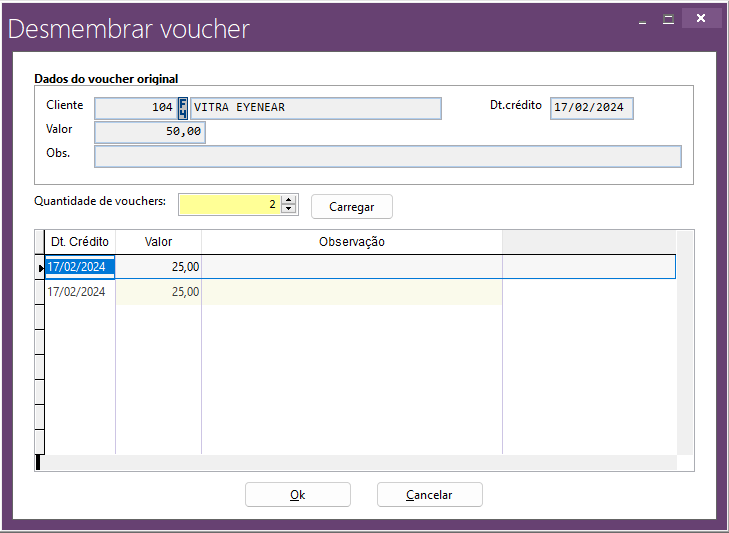Select the Cliente code field showing 104
This screenshot has height=533, width=729.
tap(135, 108)
